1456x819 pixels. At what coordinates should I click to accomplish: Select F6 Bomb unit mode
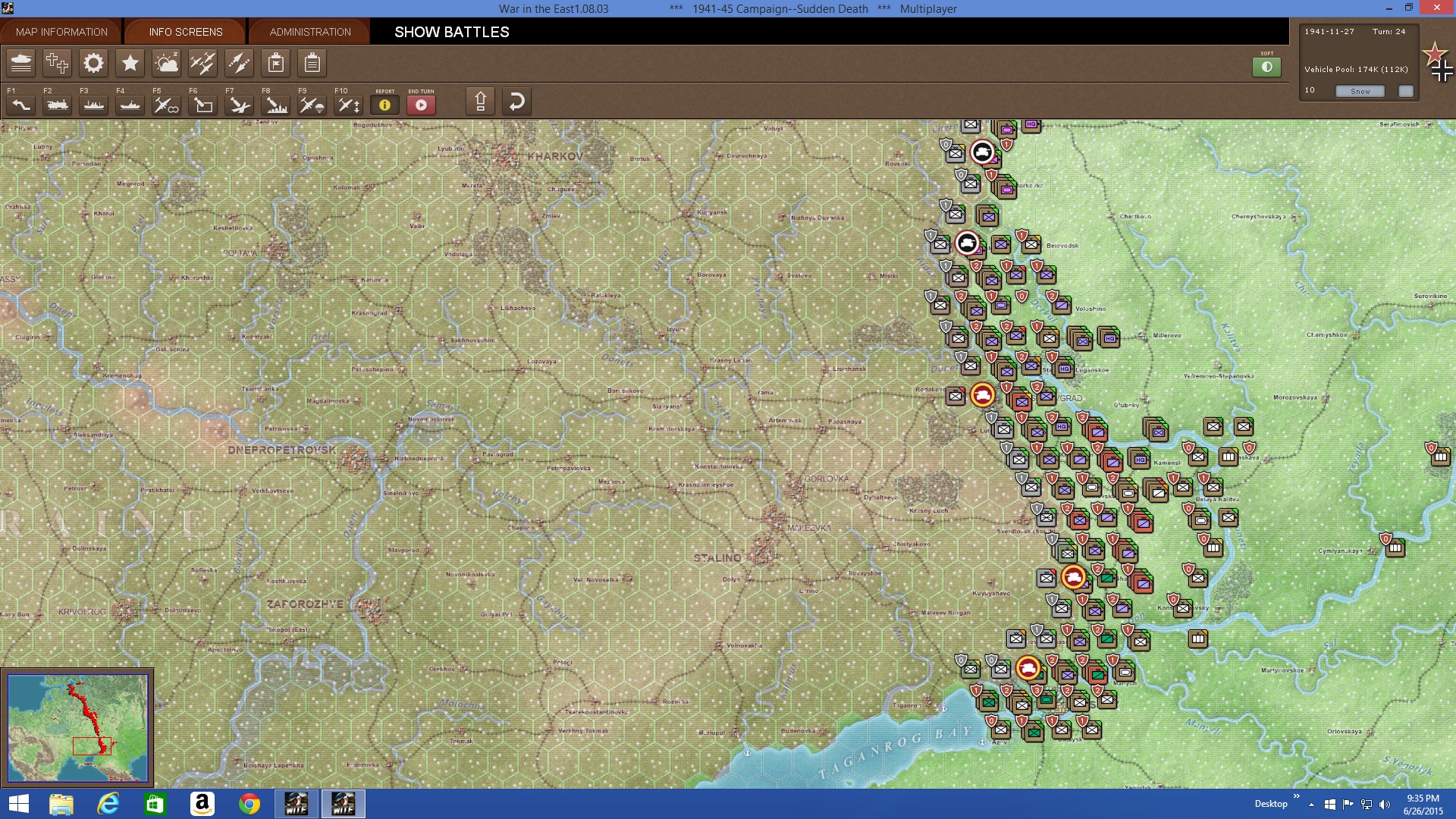[x=203, y=105]
